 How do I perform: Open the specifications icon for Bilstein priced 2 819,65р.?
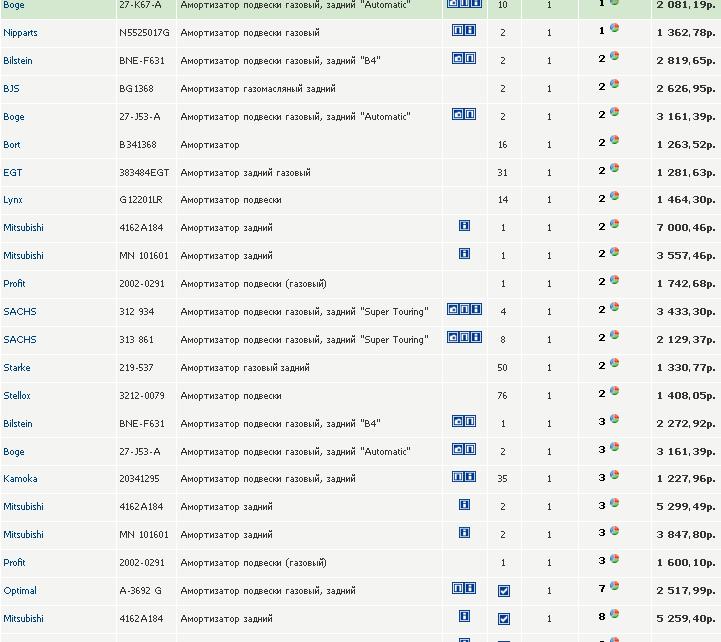pyautogui.click(x=470, y=58)
